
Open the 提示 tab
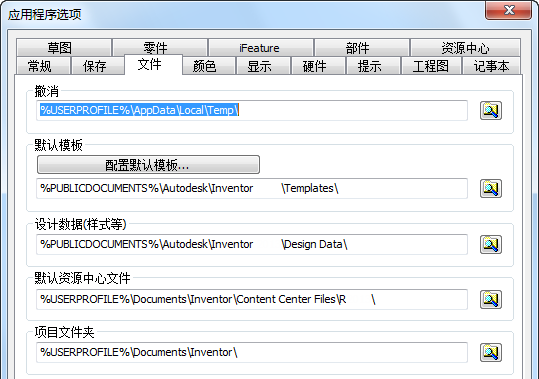374,66
